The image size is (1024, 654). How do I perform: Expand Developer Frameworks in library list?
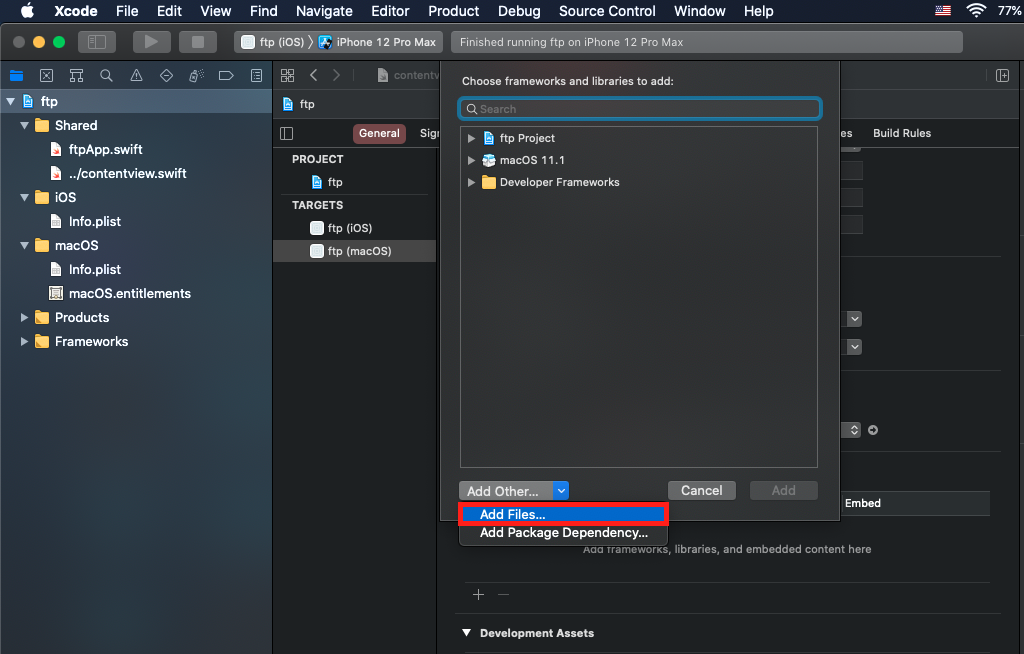[x=471, y=182]
